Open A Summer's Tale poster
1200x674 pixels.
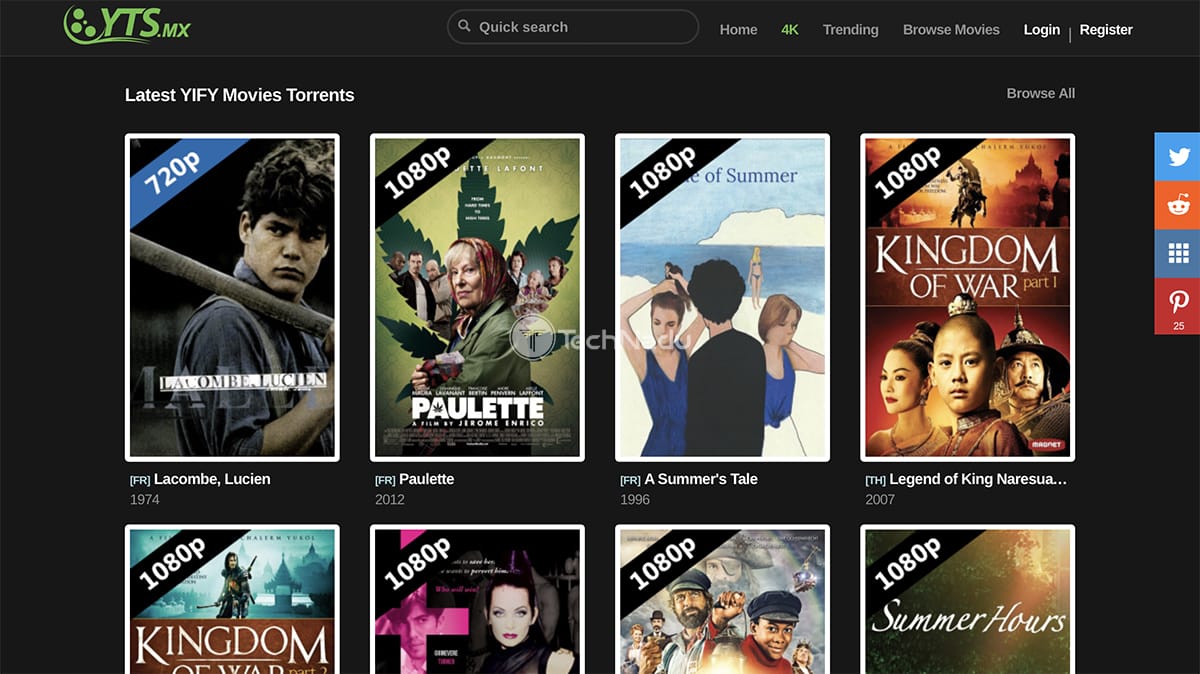722,297
